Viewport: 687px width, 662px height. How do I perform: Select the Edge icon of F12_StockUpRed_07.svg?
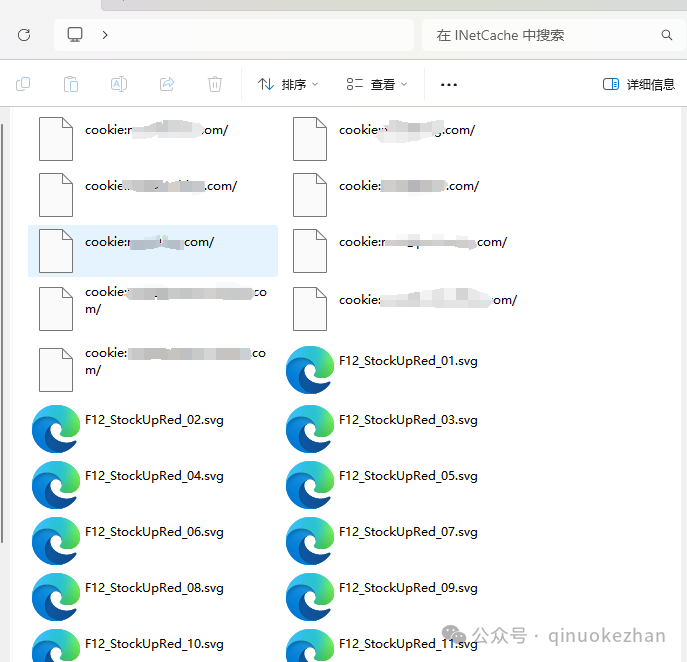pos(310,541)
